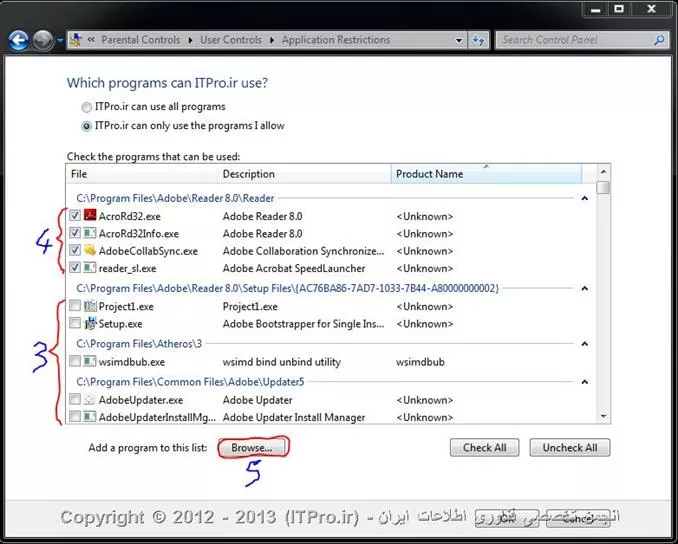The image size is (678, 544).
Task: Click 'Adobe Reader 8.0' description in AcroRd32.exe row
Action: pyautogui.click(x=262, y=216)
